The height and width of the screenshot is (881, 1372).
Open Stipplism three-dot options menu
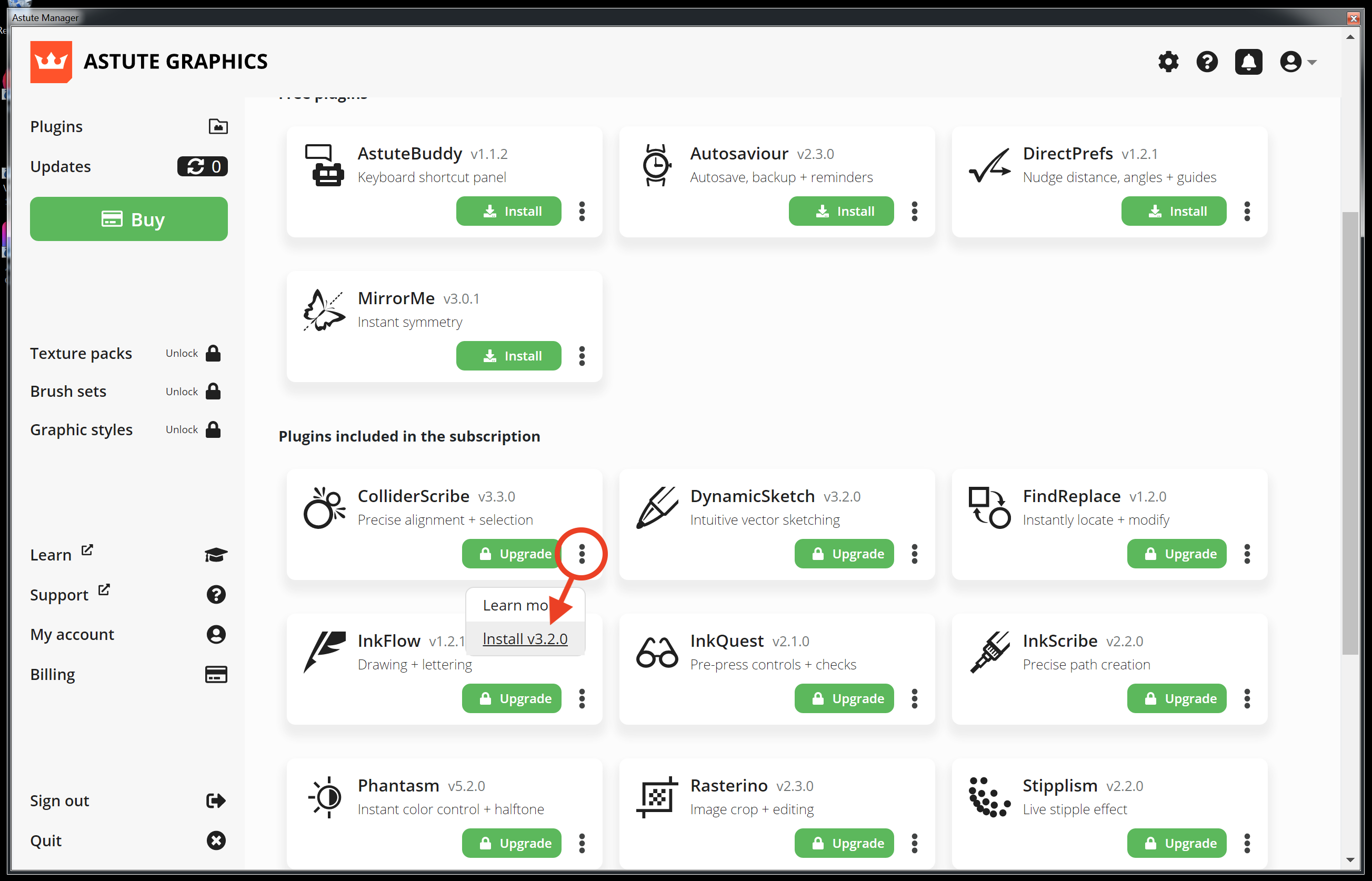[1247, 843]
